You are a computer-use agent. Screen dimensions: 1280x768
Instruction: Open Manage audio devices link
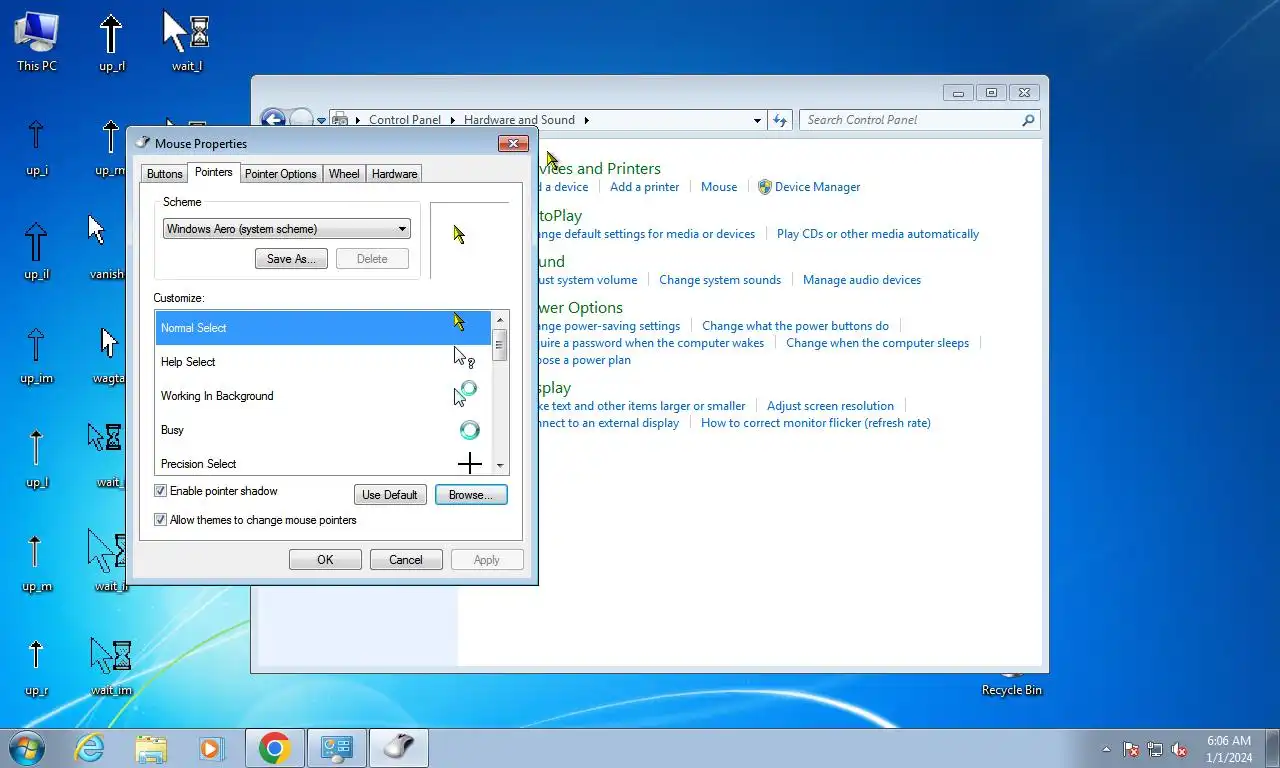(862, 280)
